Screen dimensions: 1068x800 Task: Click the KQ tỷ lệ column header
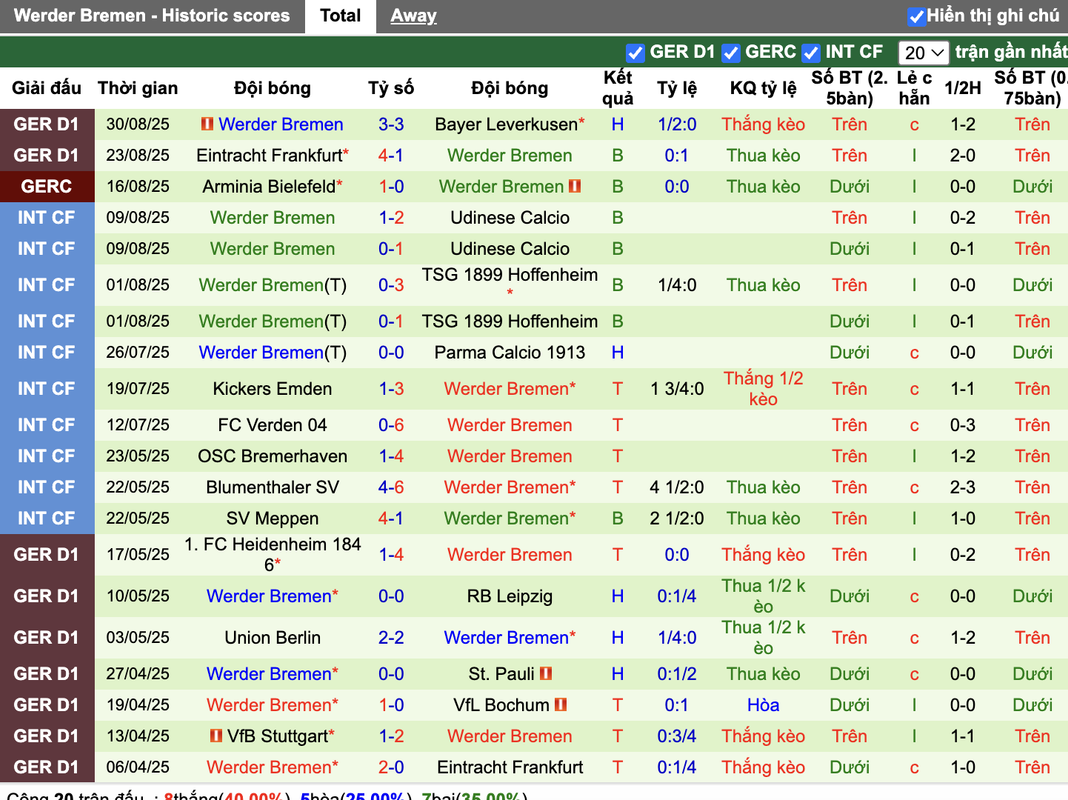pyautogui.click(x=763, y=89)
